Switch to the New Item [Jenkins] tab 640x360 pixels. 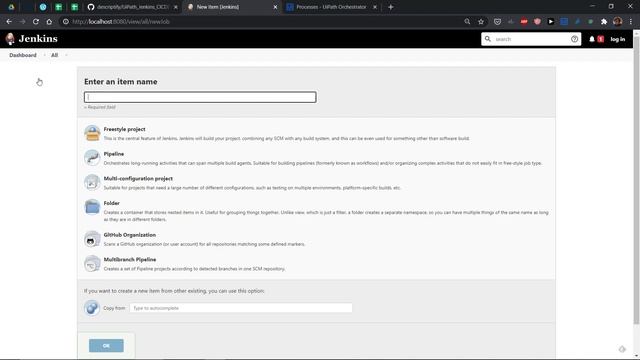point(232,7)
